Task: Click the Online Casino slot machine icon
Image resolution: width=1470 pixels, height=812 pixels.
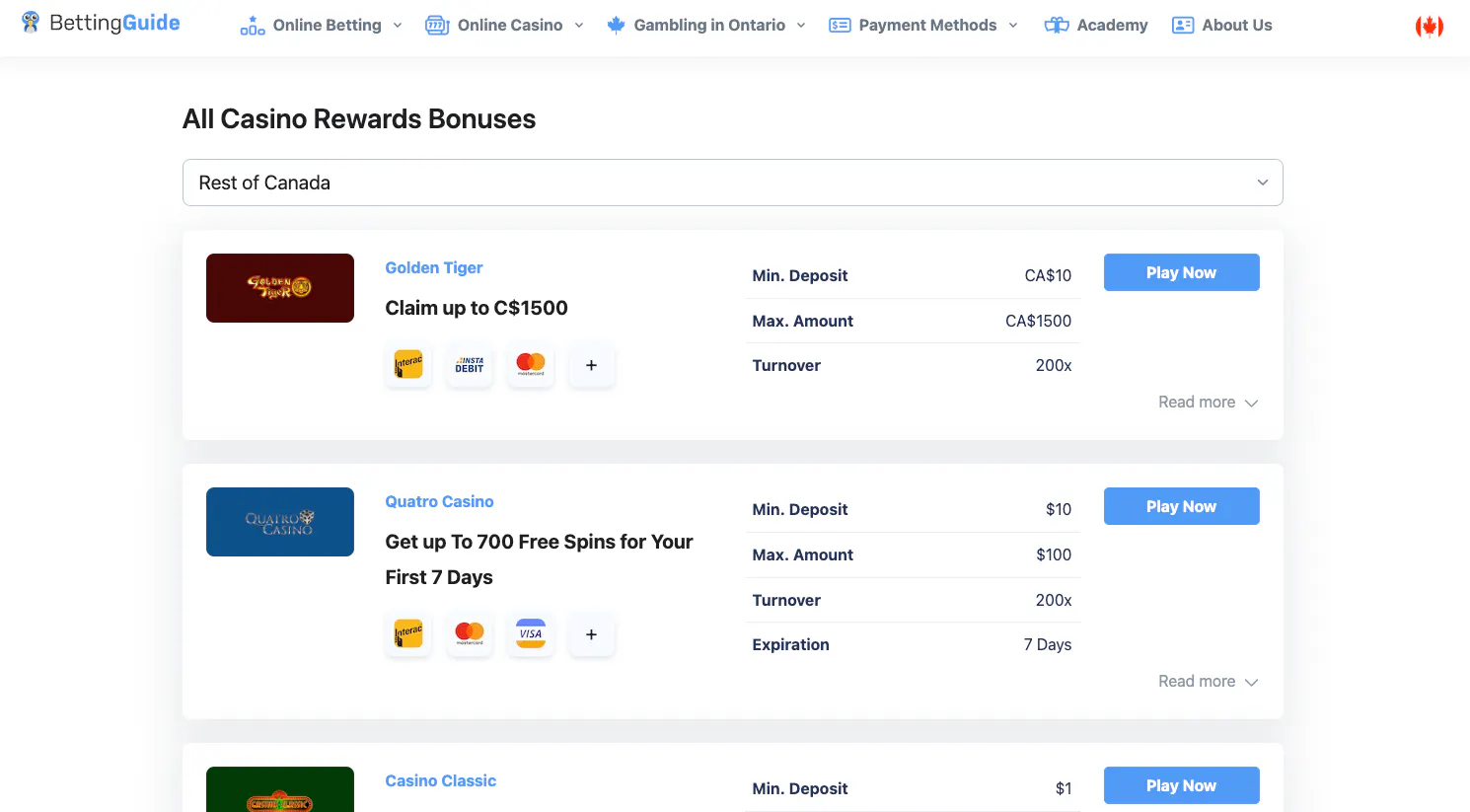Action: pyautogui.click(x=437, y=26)
